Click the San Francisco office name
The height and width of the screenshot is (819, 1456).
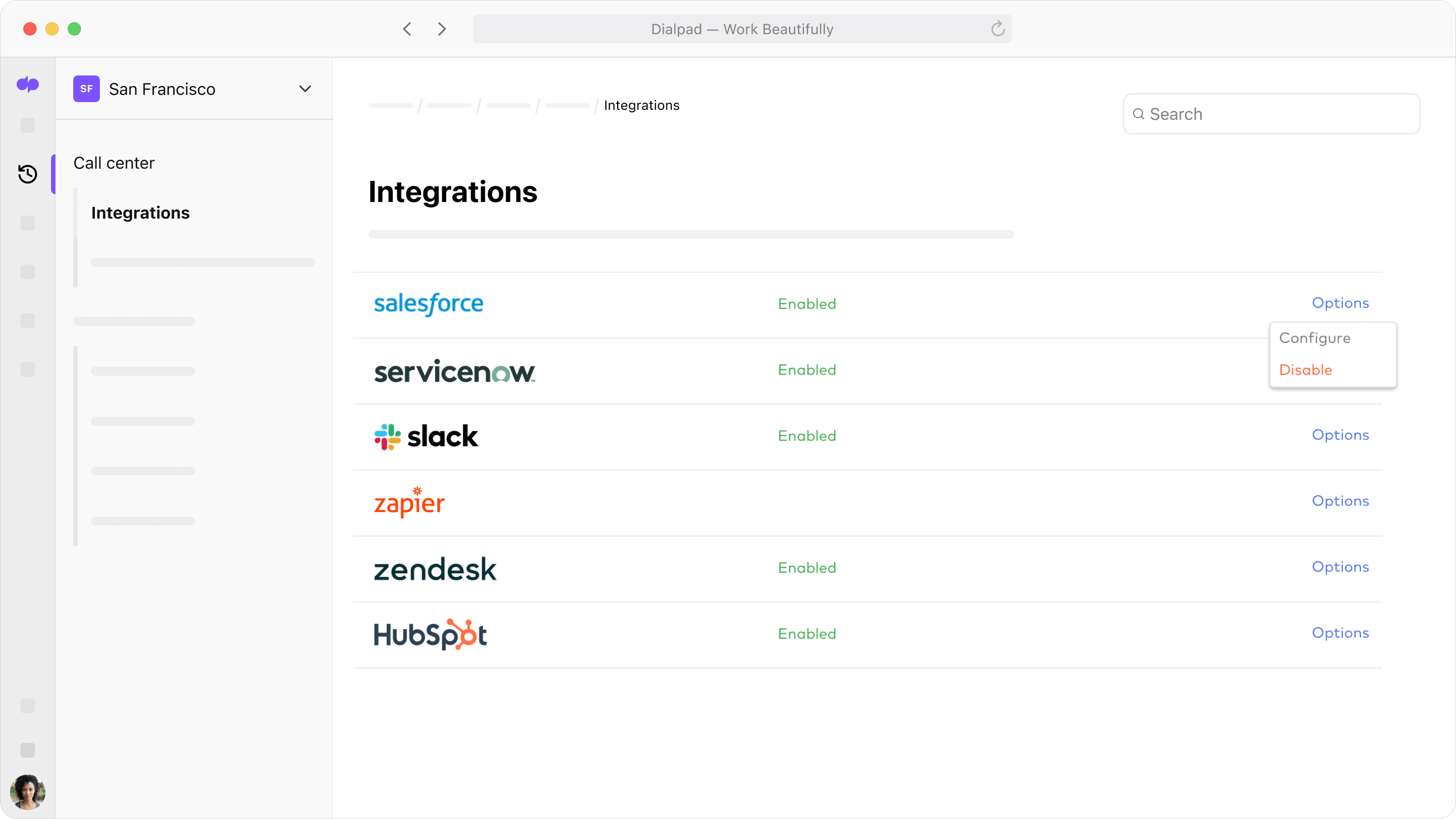click(x=162, y=89)
